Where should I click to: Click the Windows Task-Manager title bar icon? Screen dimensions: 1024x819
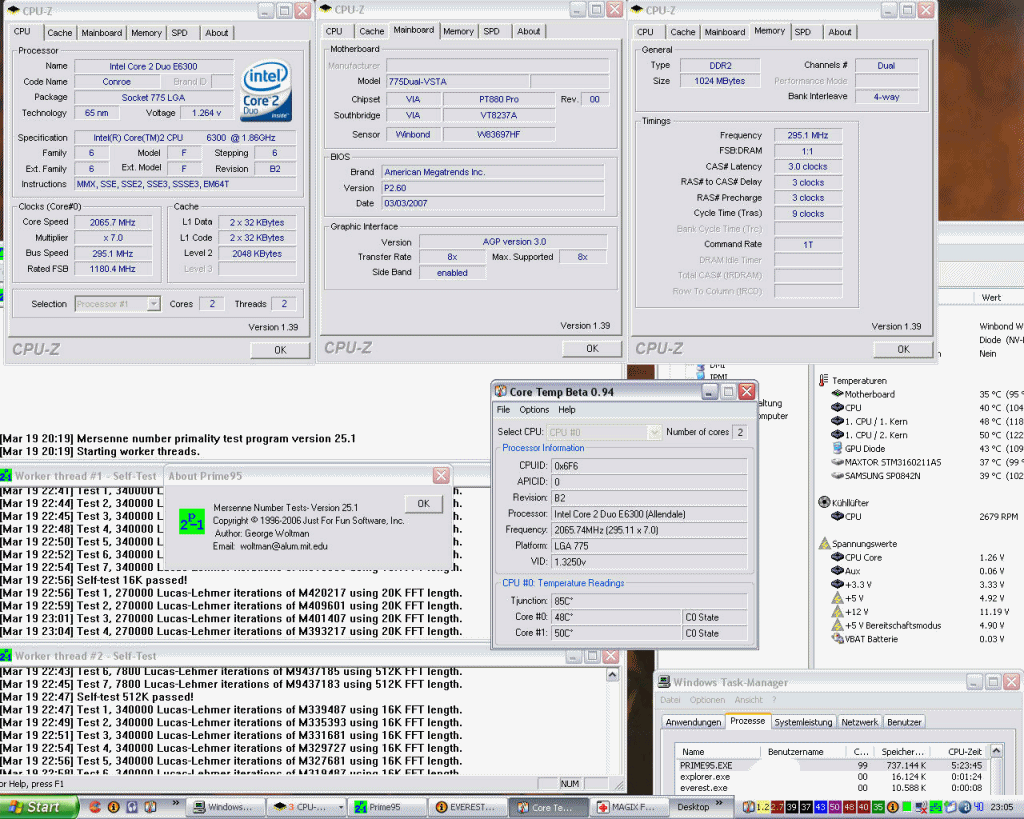pyautogui.click(x=664, y=682)
